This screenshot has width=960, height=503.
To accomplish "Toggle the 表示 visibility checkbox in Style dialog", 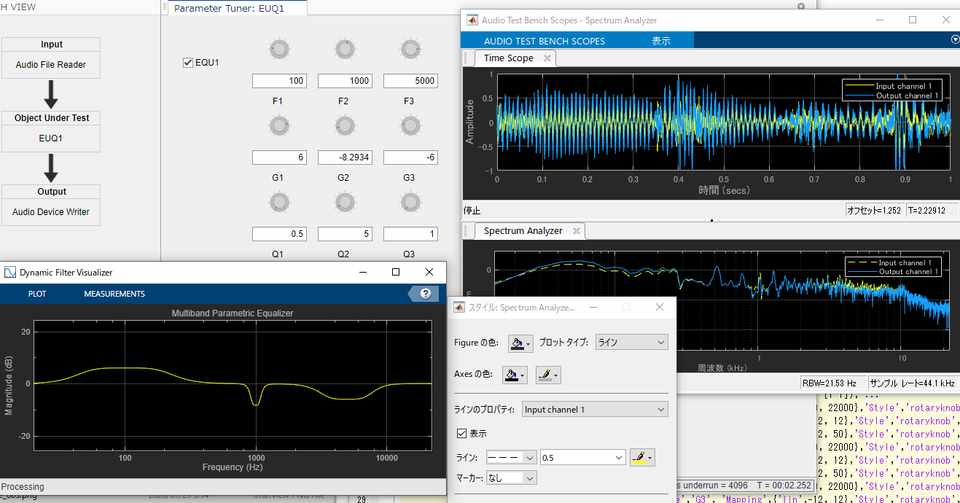I will 462,433.
